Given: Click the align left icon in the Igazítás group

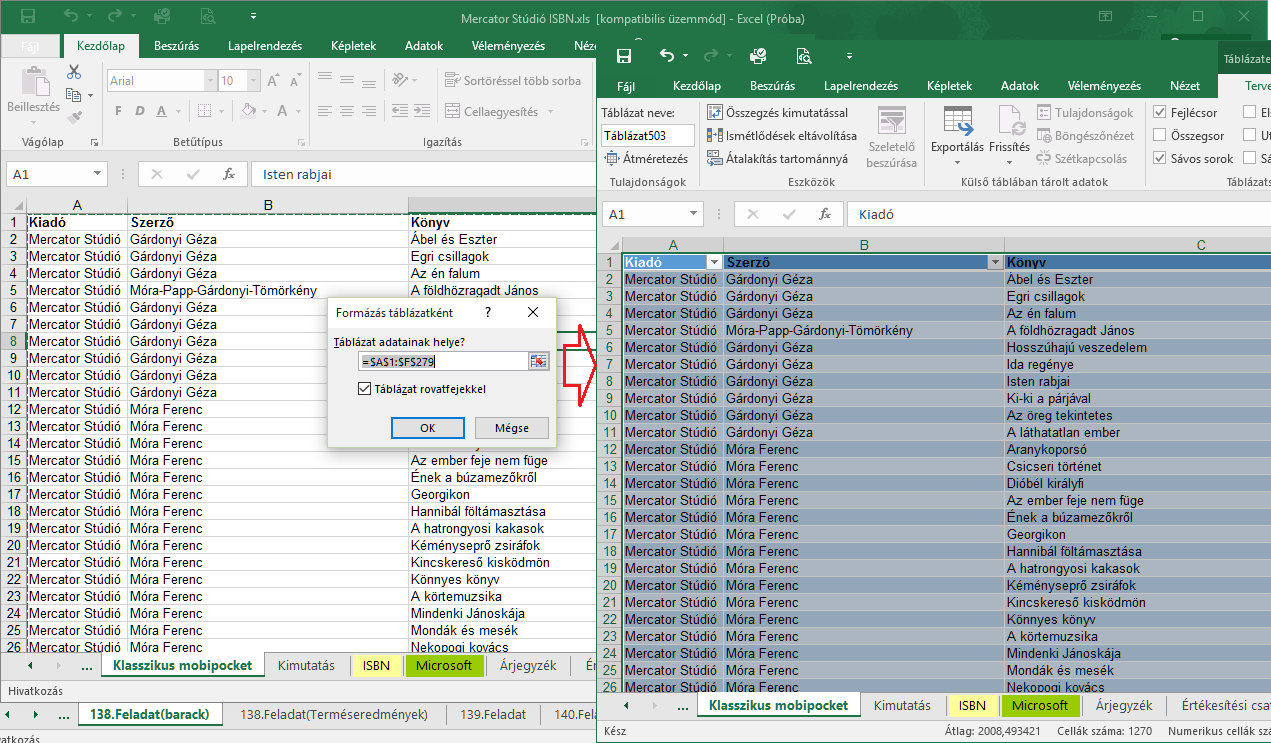Looking at the screenshot, I should point(324,111).
